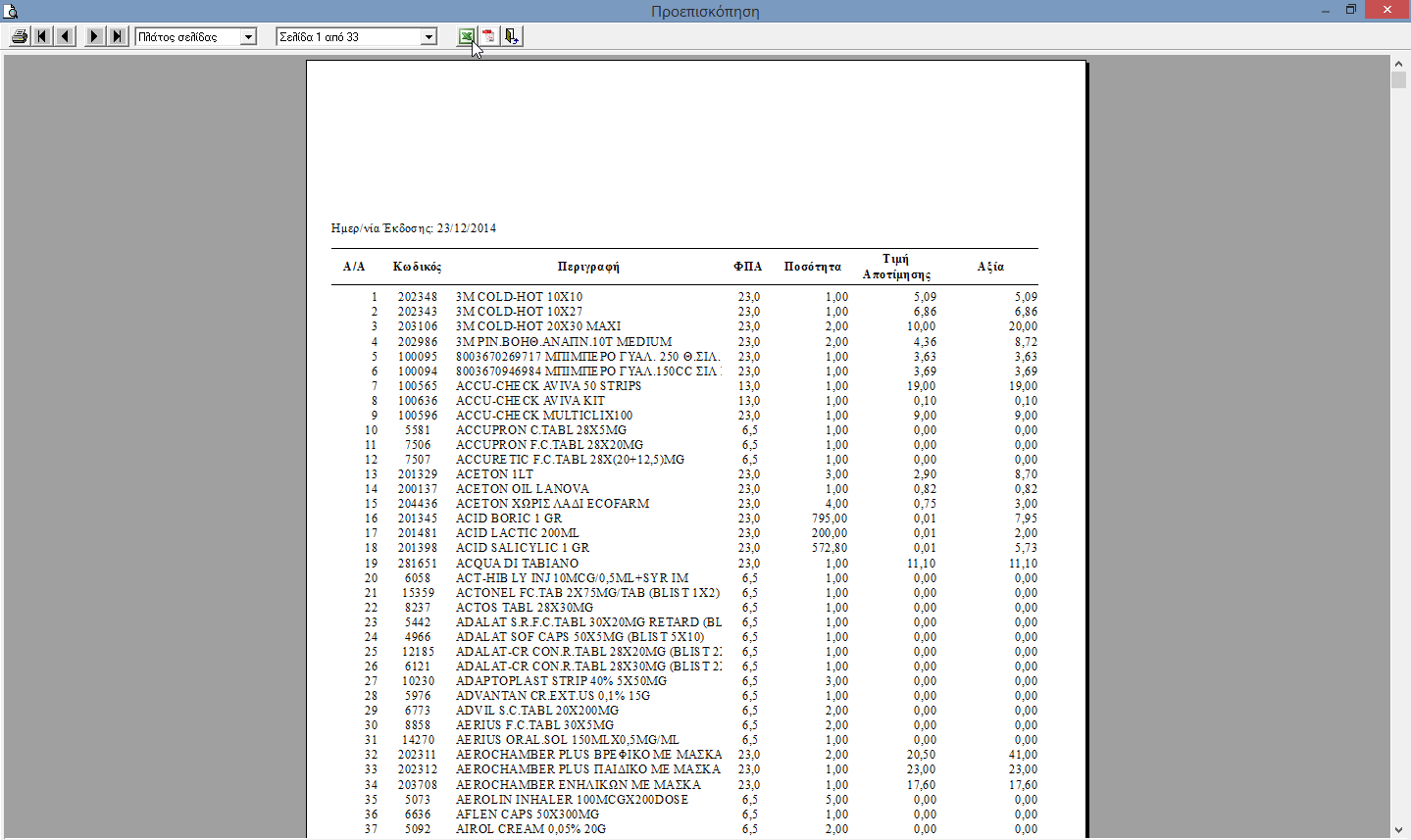
Task: Click 'ACT-HIB LY INJ' description
Action: tap(573, 578)
